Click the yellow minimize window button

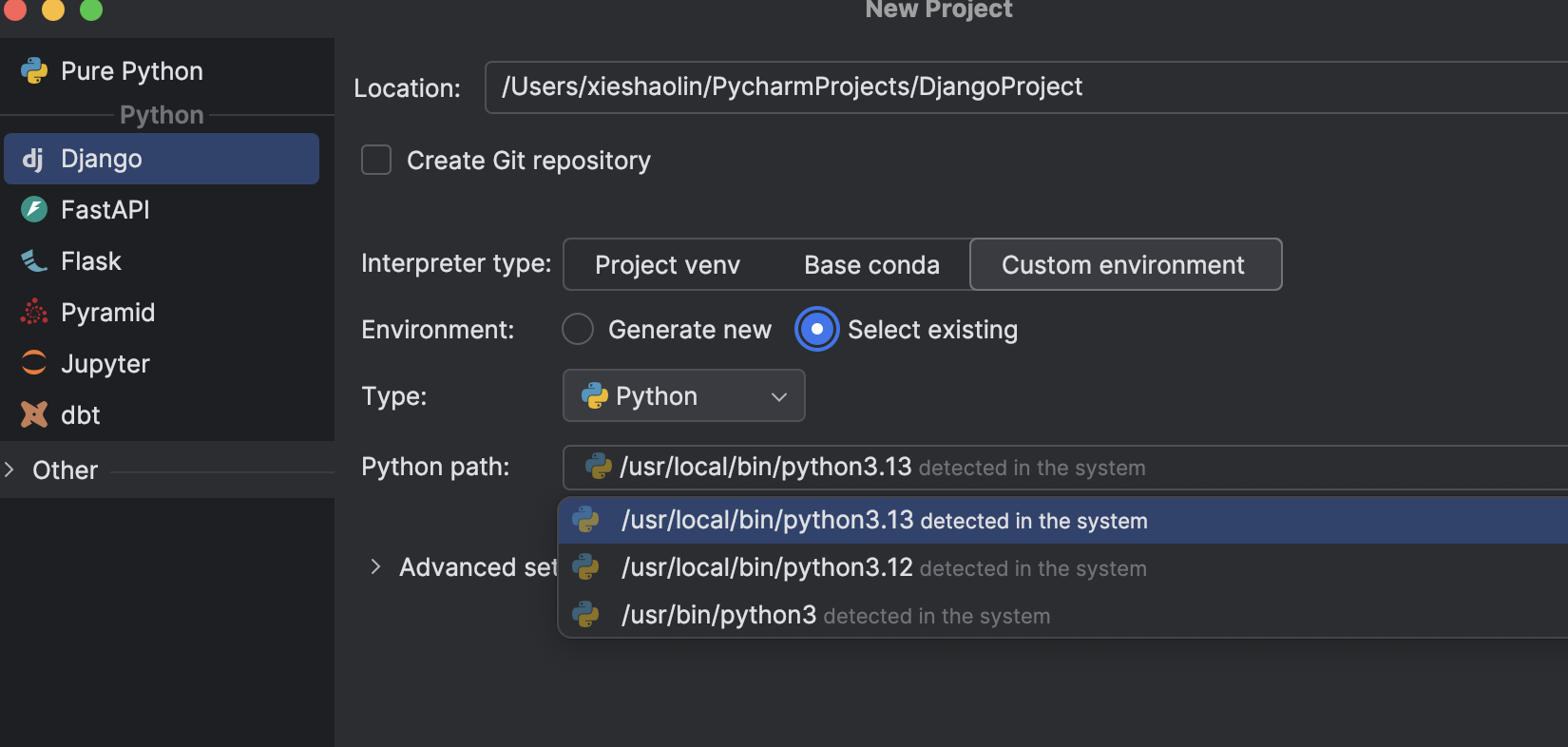[x=53, y=10]
